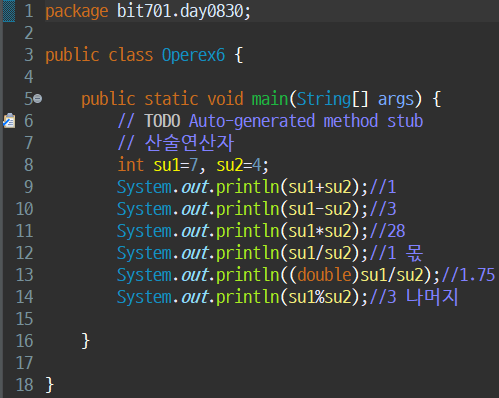Image resolution: width=499 pixels, height=398 pixels.
Task: Click the class name Operex6
Action: point(193,55)
